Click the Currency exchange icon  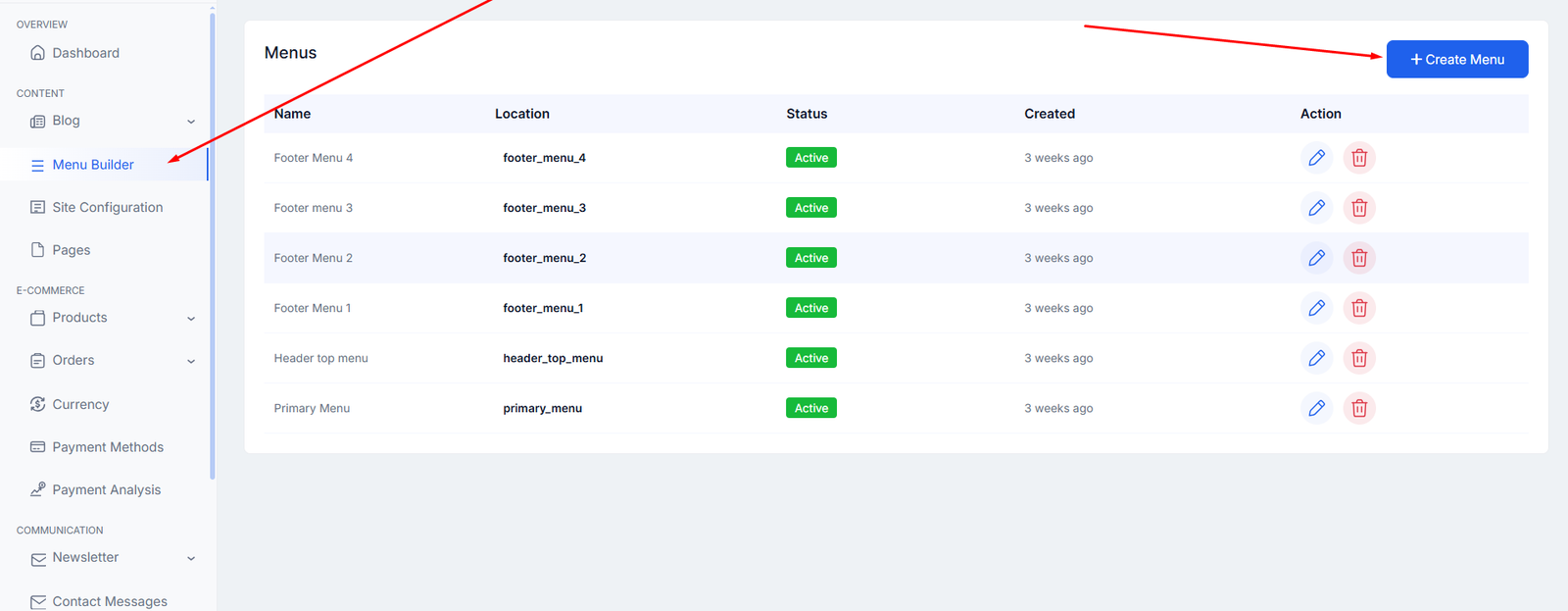coord(37,404)
